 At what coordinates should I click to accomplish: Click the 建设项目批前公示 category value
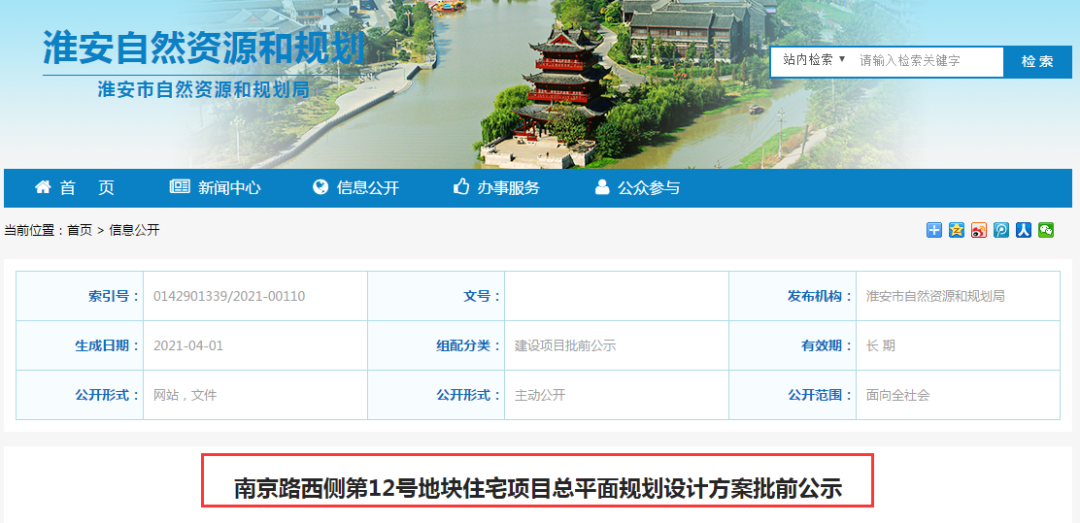[565, 346]
